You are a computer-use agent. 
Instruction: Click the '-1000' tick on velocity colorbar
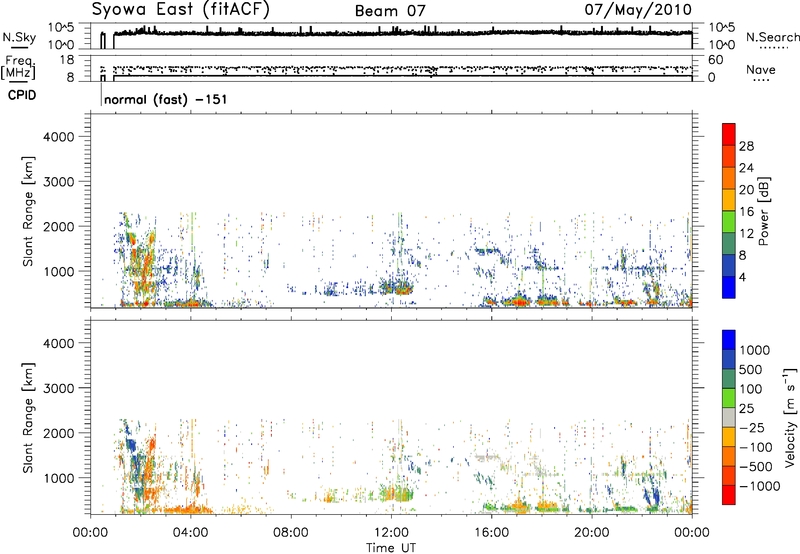click(x=759, y=486)
